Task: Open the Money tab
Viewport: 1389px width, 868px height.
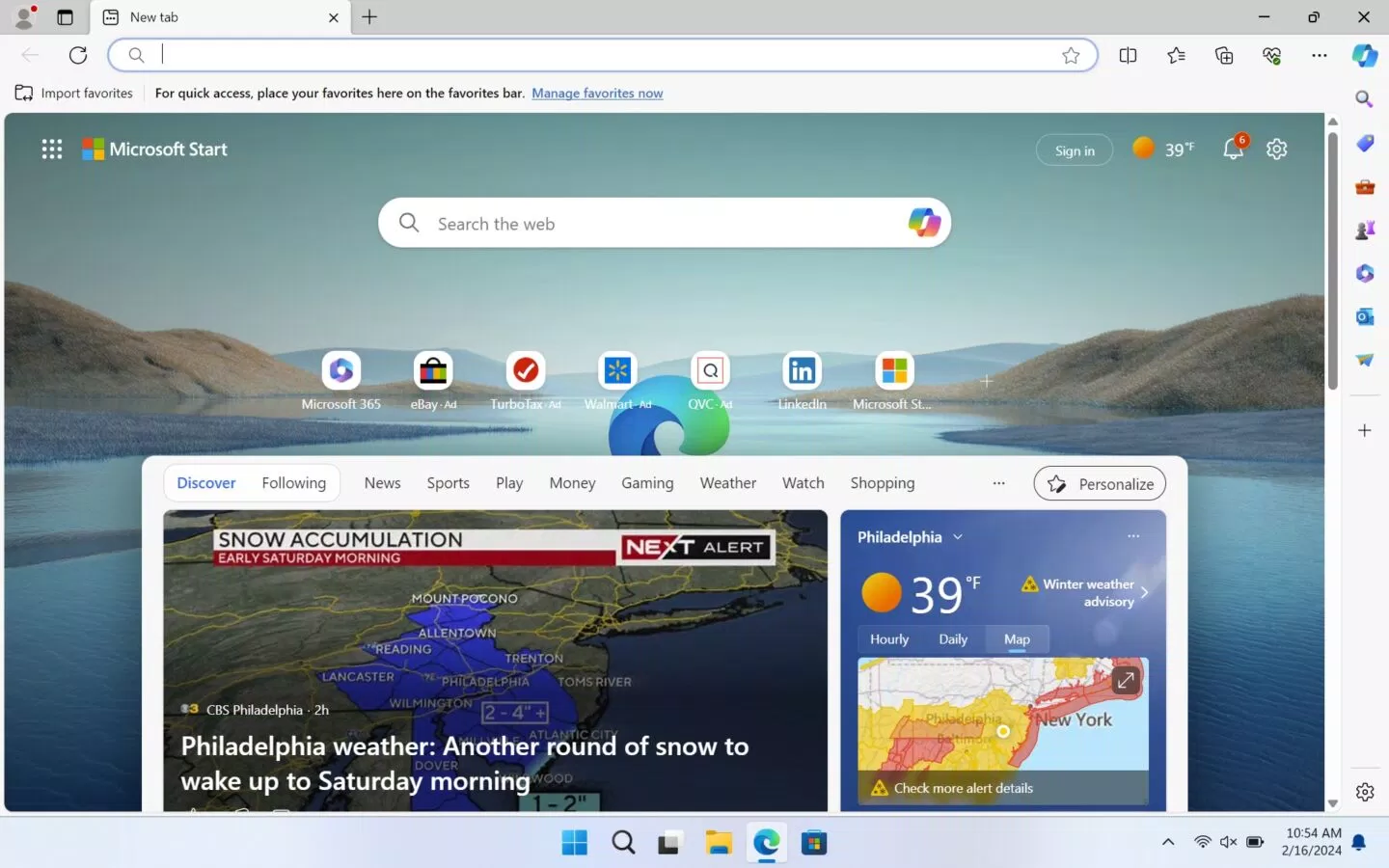Action: [x=572, y=483]
